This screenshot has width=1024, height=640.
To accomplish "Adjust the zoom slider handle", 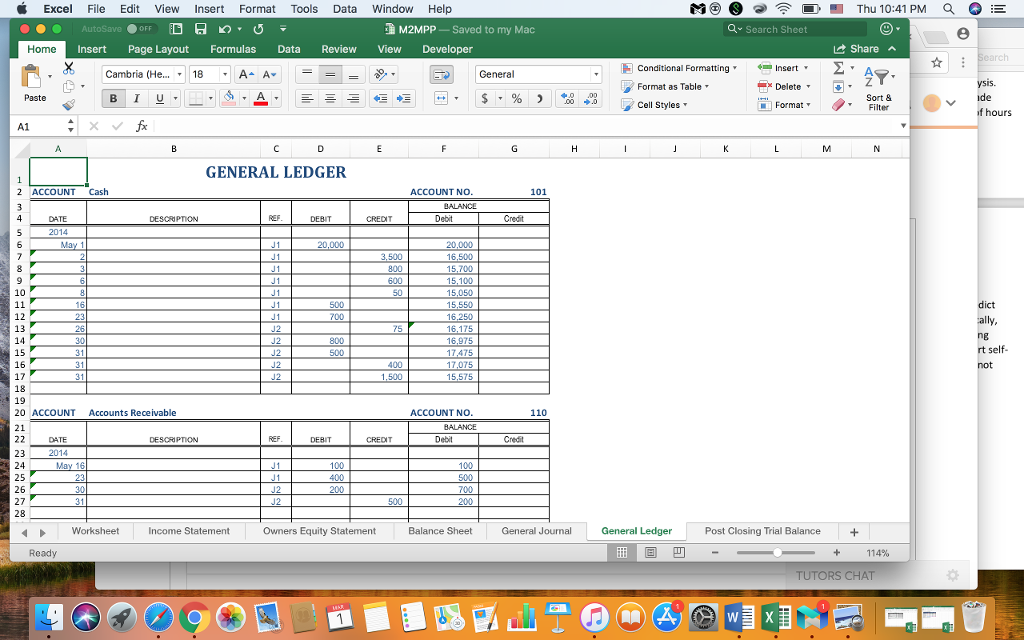I will [777, 552].
